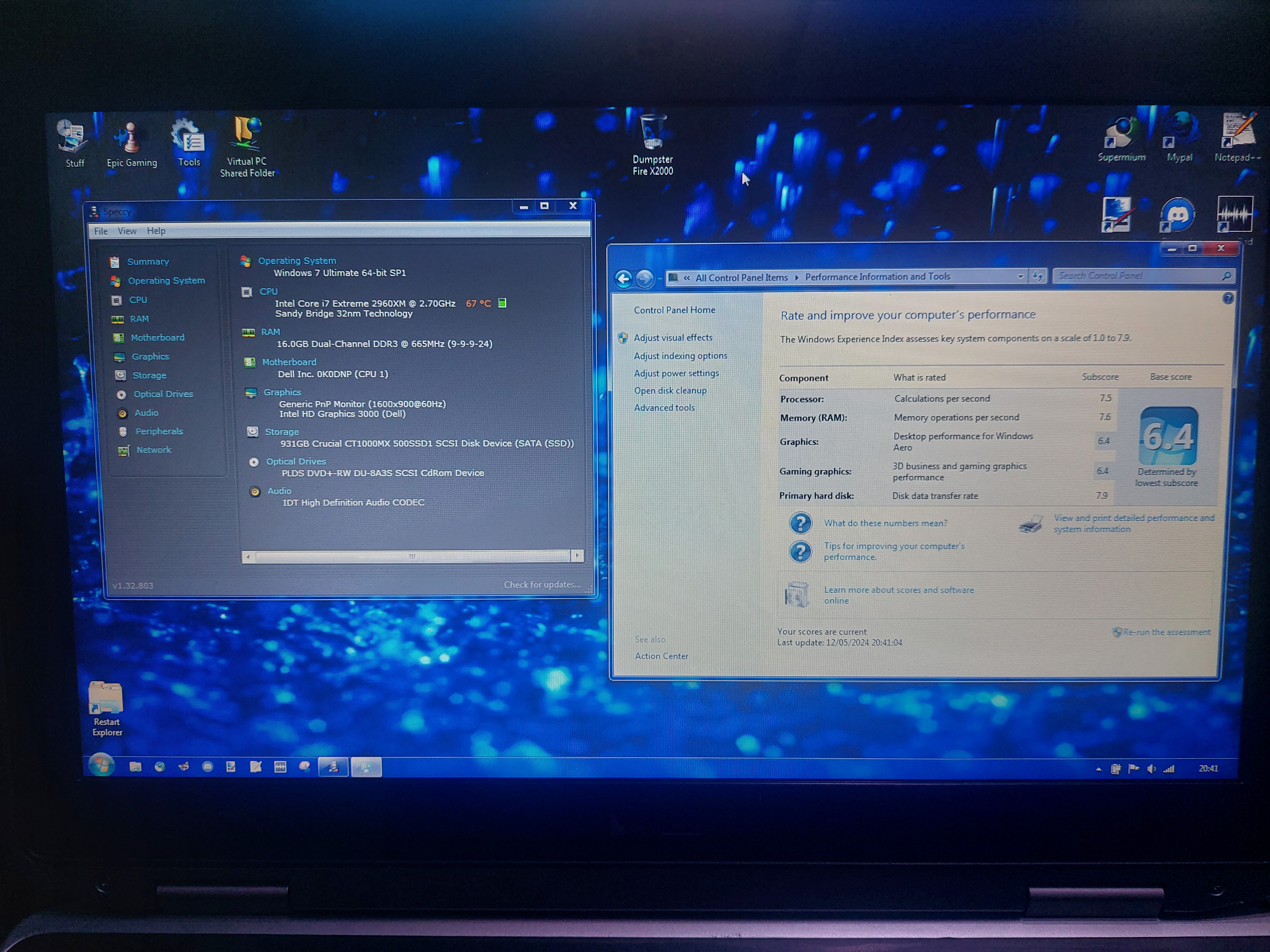Click Learn more about scores online link

pyautogui.click(x=899, y=595)
